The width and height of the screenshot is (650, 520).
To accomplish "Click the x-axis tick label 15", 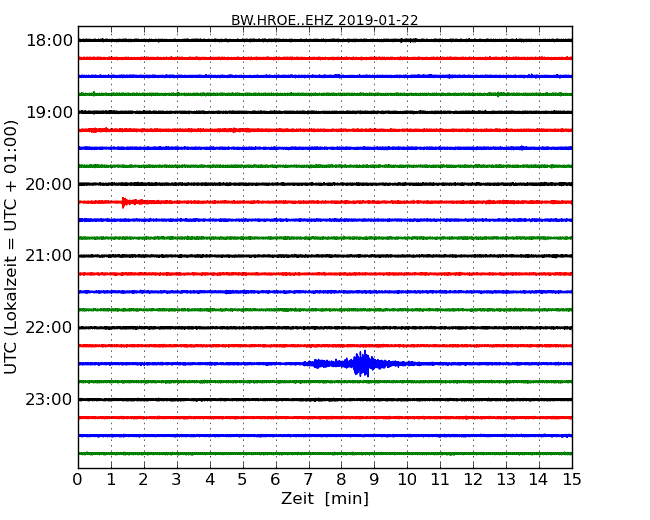I will pyautogui.click(x=572, y=479).
